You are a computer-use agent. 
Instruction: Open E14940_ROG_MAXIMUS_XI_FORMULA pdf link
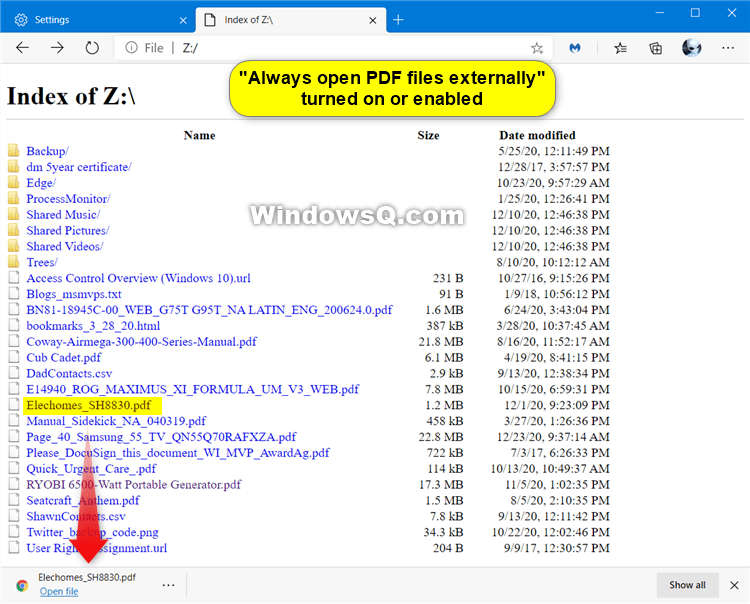point(192,389)
